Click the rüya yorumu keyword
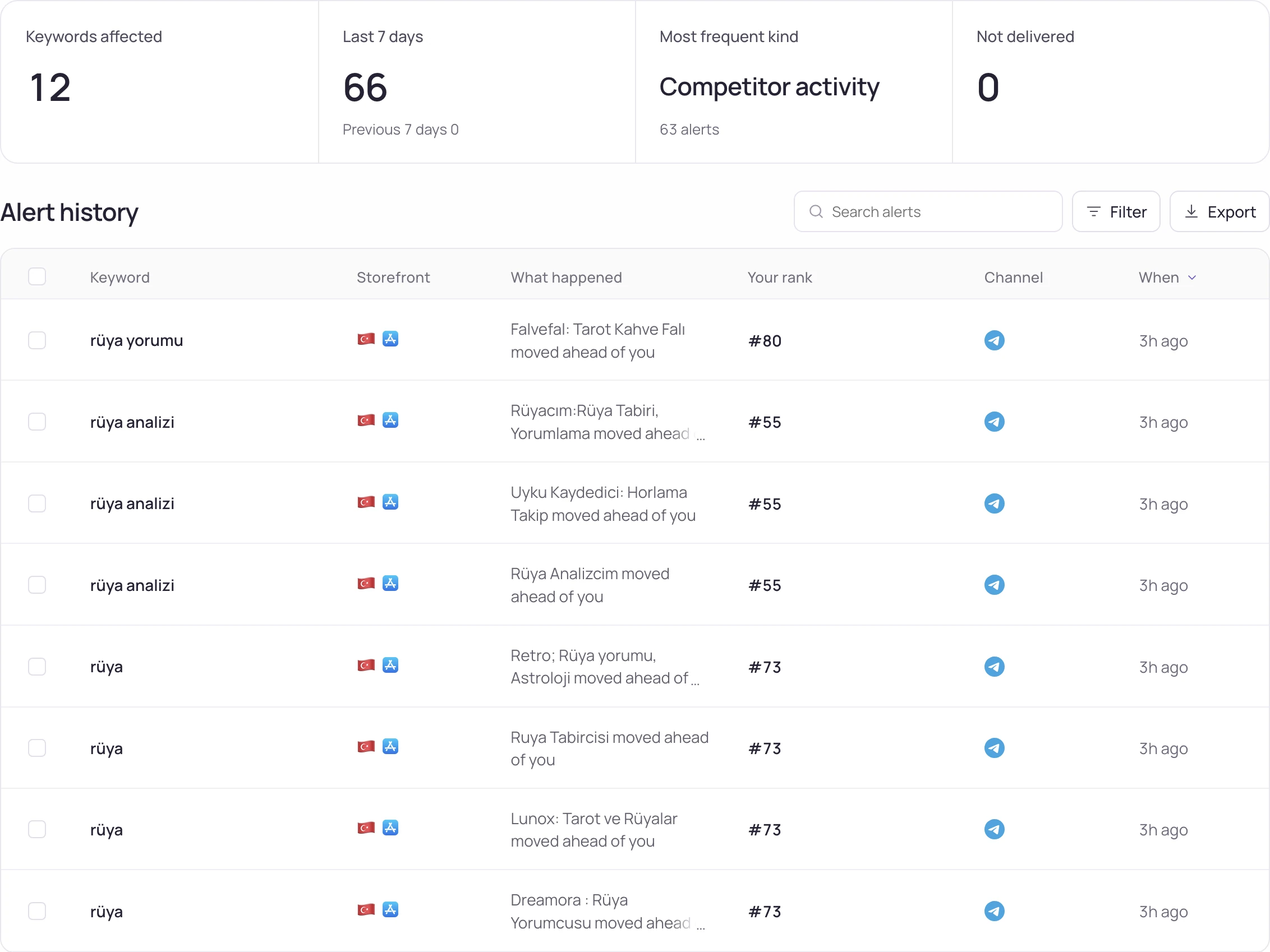Viewport: 1270px width, 952px height. [137, 341]
